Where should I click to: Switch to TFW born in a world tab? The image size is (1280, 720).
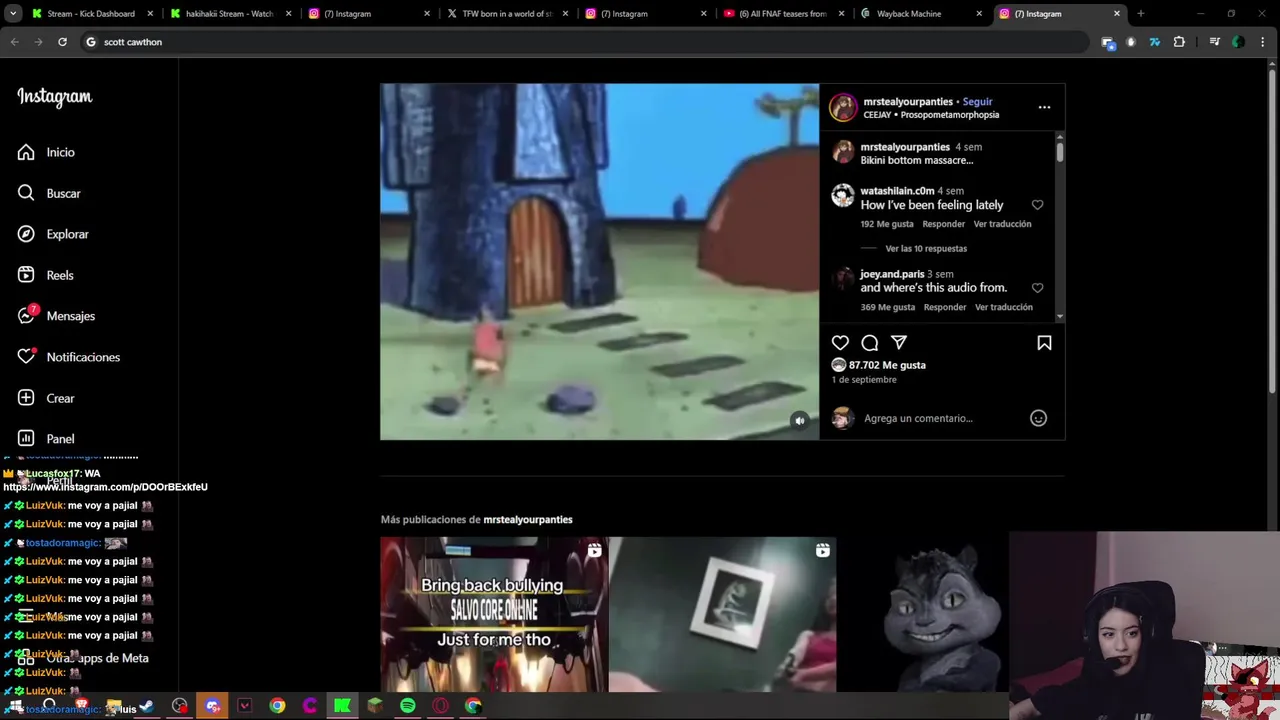tap(505, 14)
